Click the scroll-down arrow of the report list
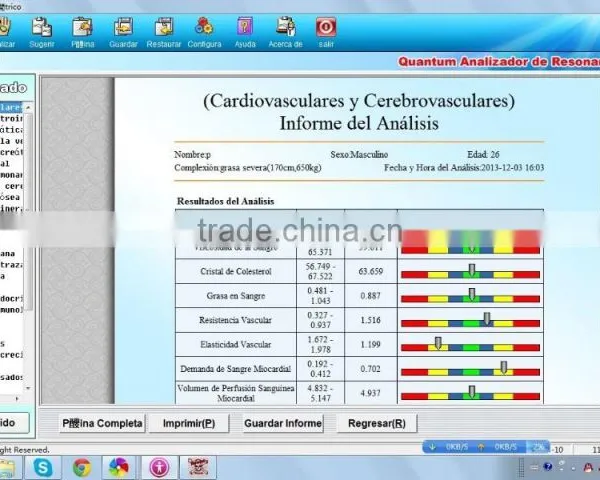The image size is (600, 480). (x=28, y=388)
